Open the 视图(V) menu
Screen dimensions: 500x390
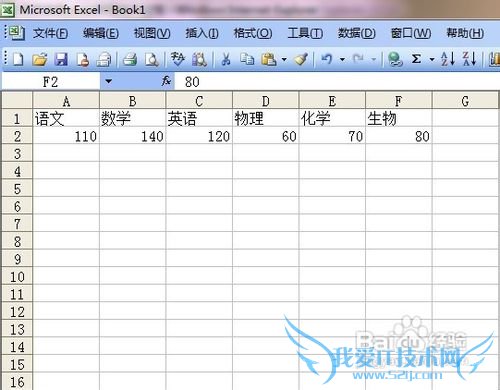click(152, 33)
